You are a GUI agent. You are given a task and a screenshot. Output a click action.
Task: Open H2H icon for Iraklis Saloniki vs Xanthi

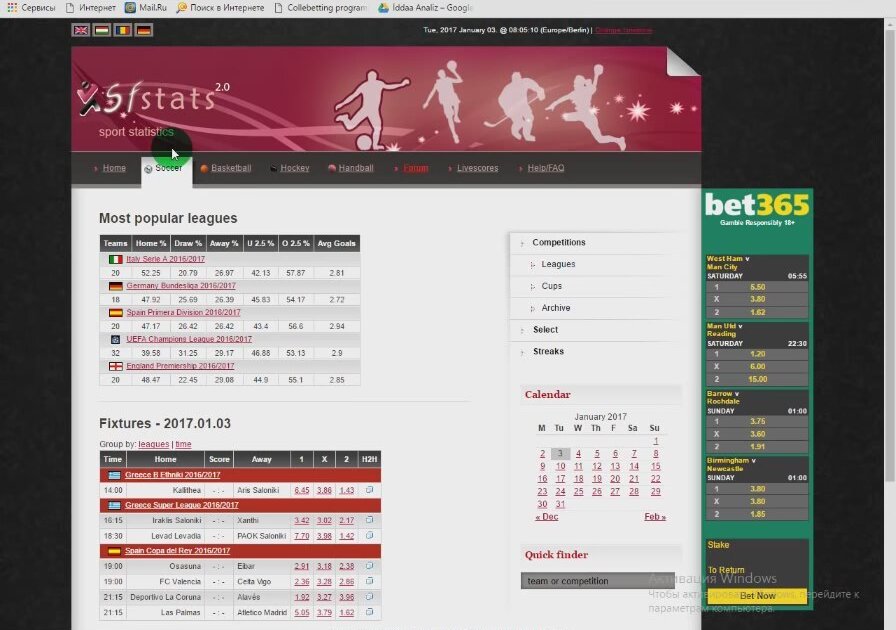pos(370,520)
